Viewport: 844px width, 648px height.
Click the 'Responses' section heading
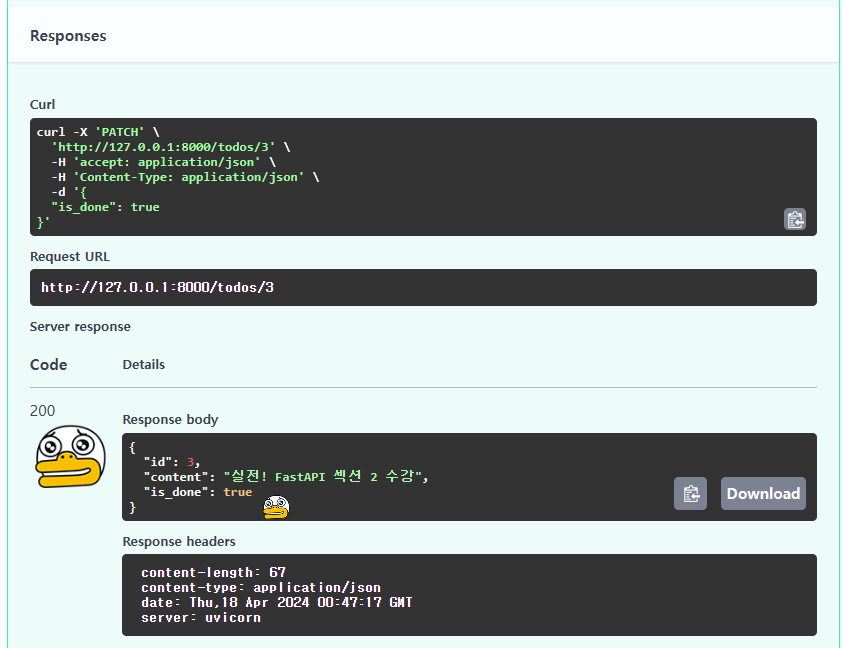68,36
